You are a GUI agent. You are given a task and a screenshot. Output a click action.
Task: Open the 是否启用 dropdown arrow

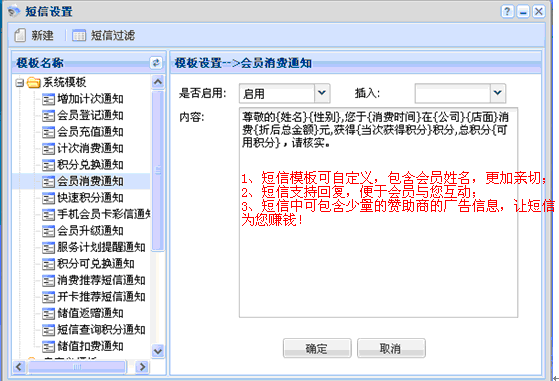pyautogui.click(x=322, y=93)
